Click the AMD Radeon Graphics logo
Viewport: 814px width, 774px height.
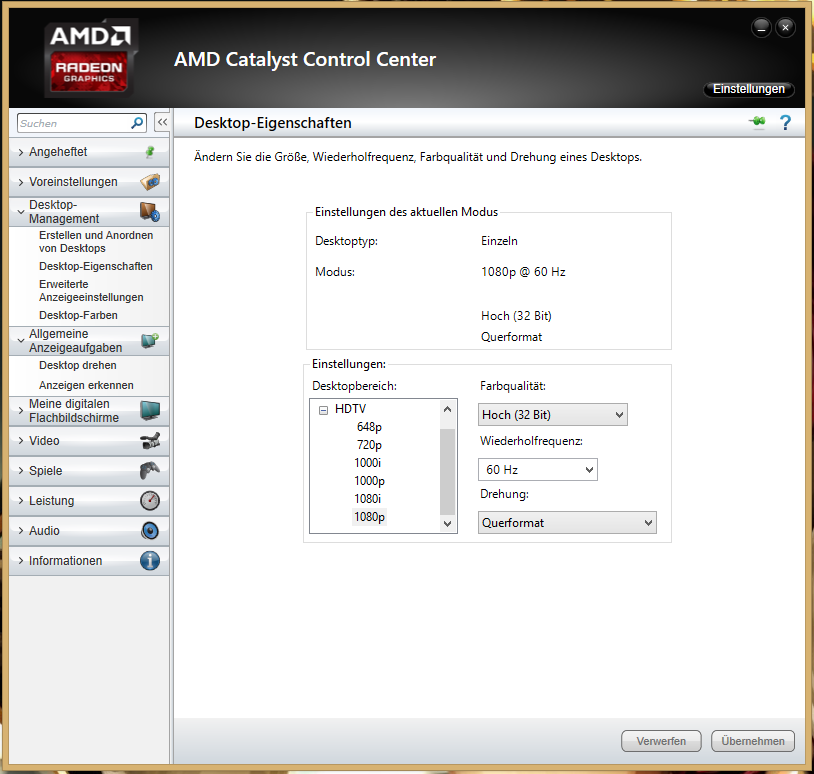[x=90, y=58]
